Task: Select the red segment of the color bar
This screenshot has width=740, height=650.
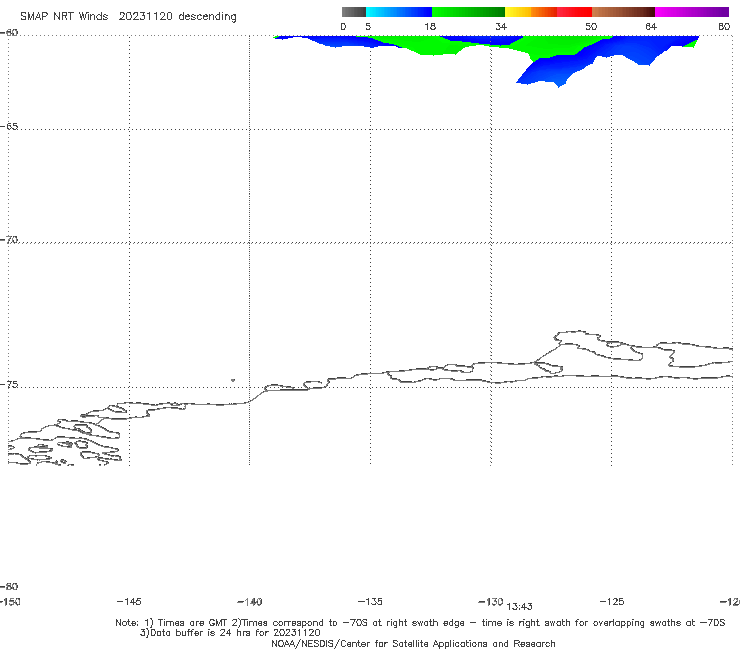Action: pyautogui.click(x=574, y=12)
